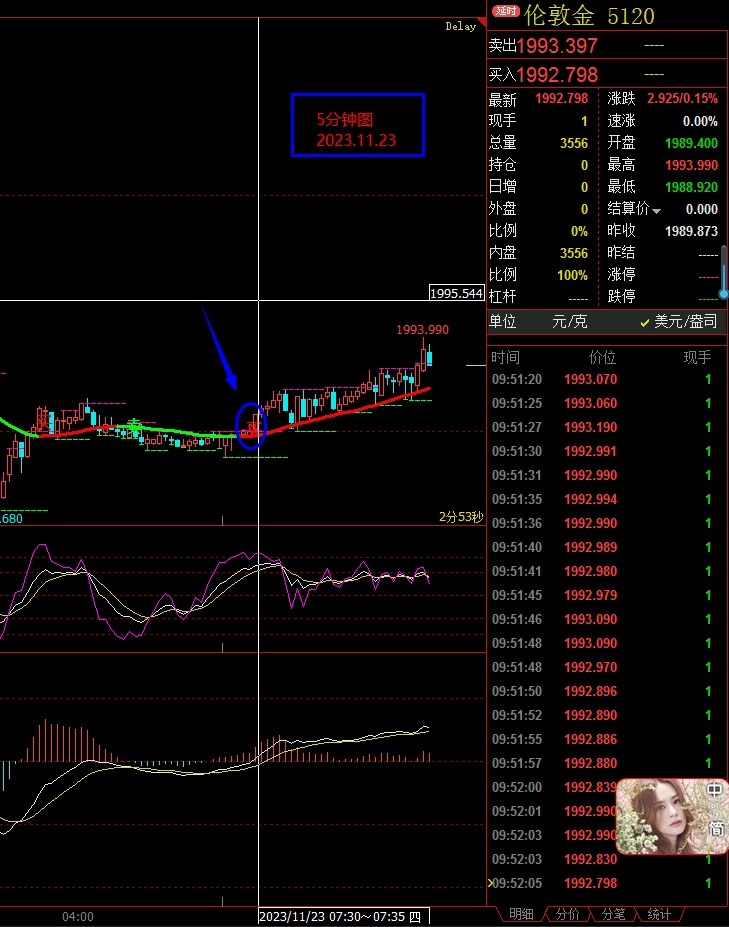
Task: Click the green buy signal marker on moving average
Action: pyautogui.click(x=132, y=424)
